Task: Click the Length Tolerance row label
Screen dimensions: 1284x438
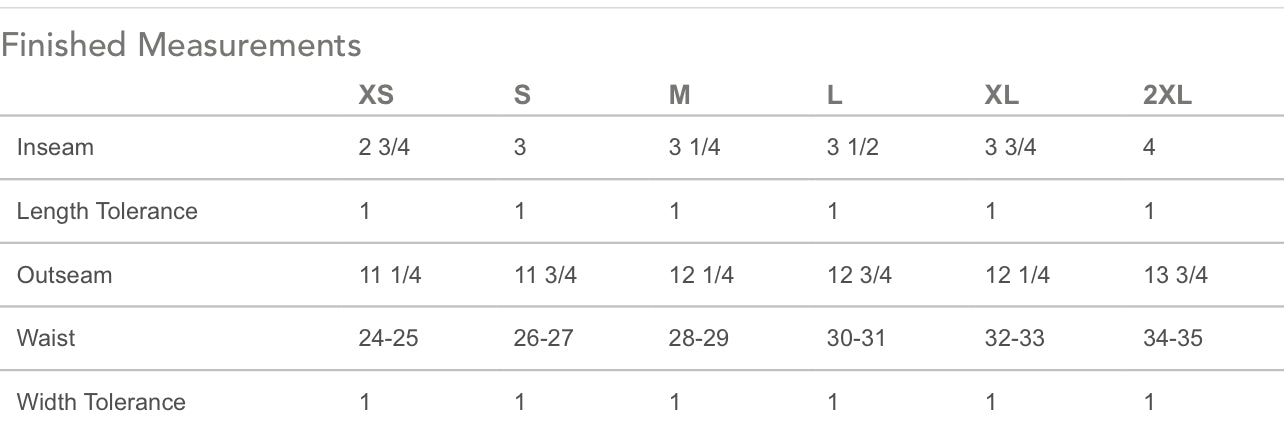Action: tap(107, 211)
